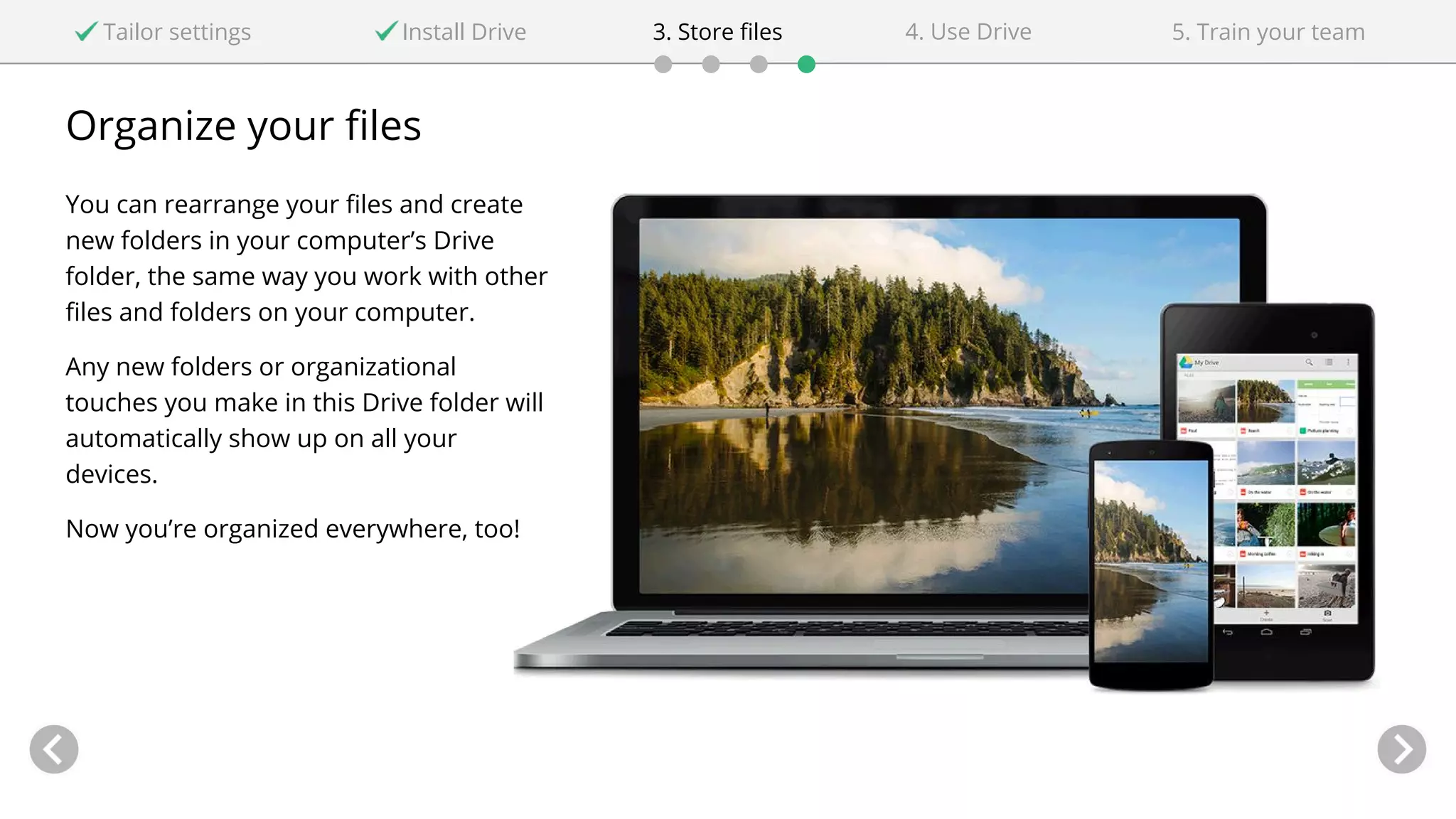Select the second progress dot under Store files
The height and width of the screenshot is (819, 1456).
click(x=711, y=65)
